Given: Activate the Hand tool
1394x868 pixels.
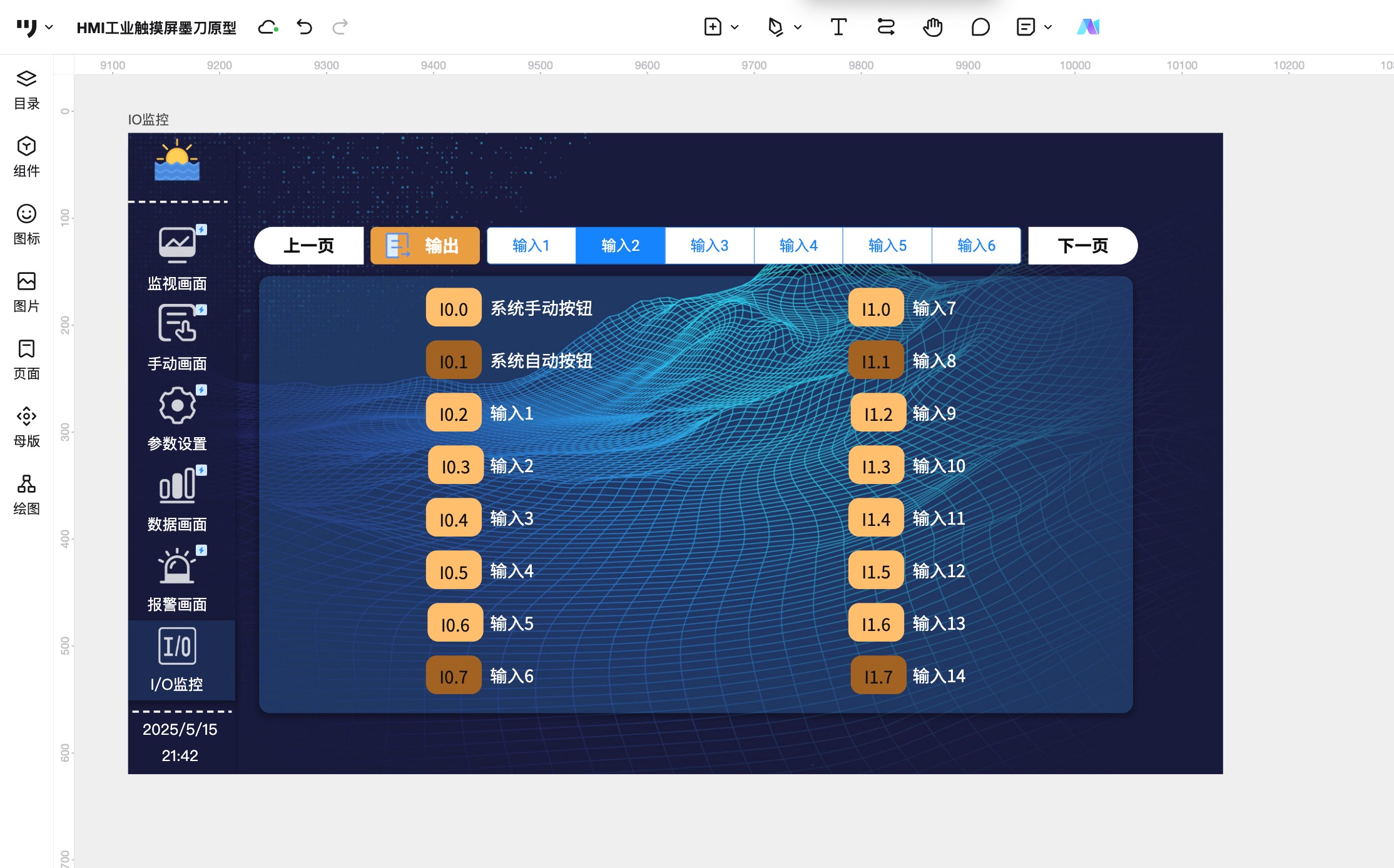Looking at the screenshot, I should click(x=932, y=27).
